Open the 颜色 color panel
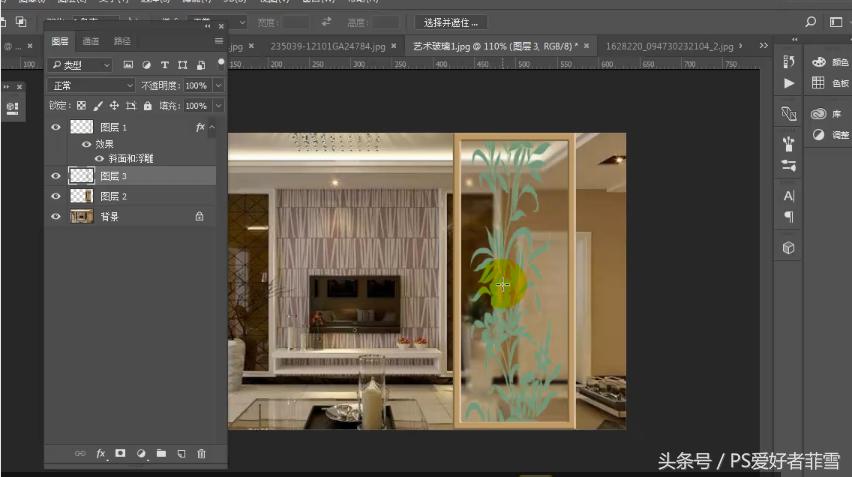The image size is (852, 477). pos(829,62)
